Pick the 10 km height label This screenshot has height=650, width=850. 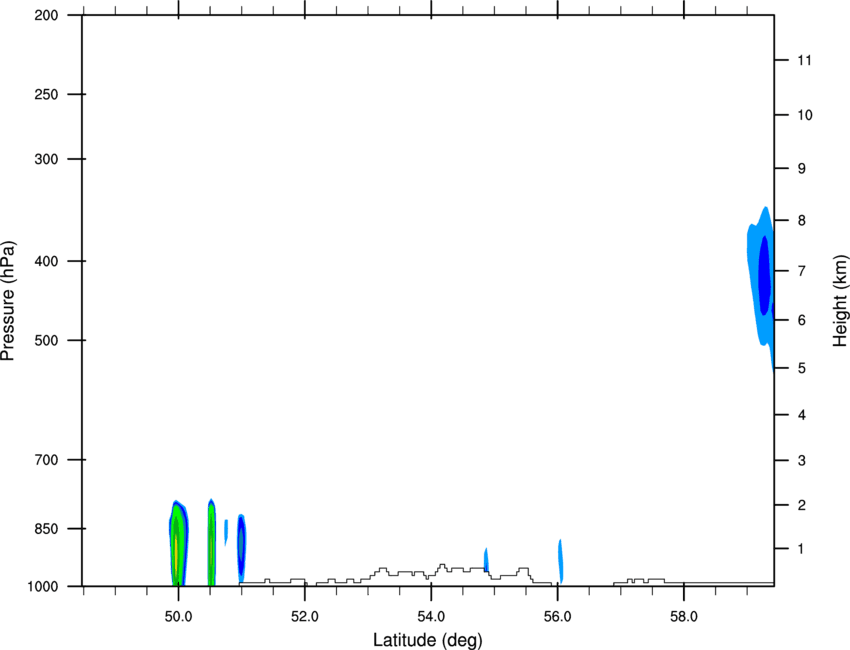[805, 115]
